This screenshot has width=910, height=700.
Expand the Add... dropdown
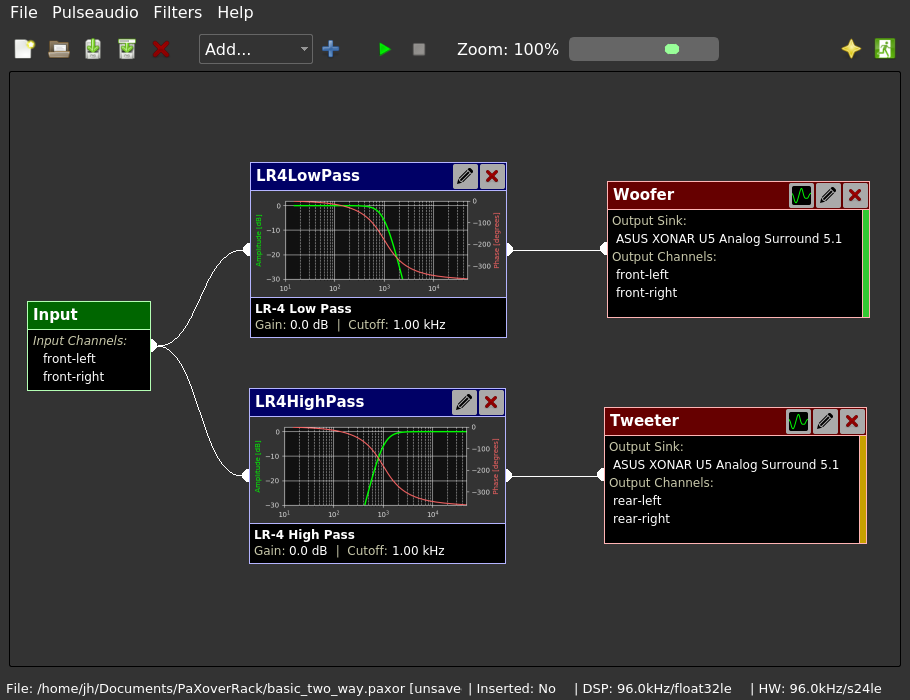pos(256,49)
